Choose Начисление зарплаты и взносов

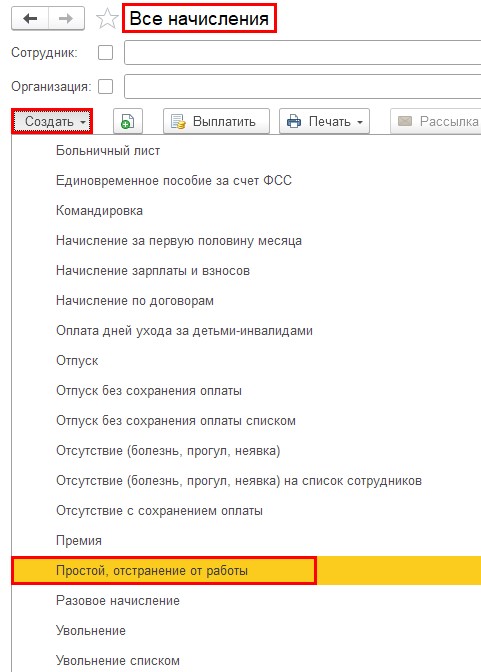[x=153, y=271]
